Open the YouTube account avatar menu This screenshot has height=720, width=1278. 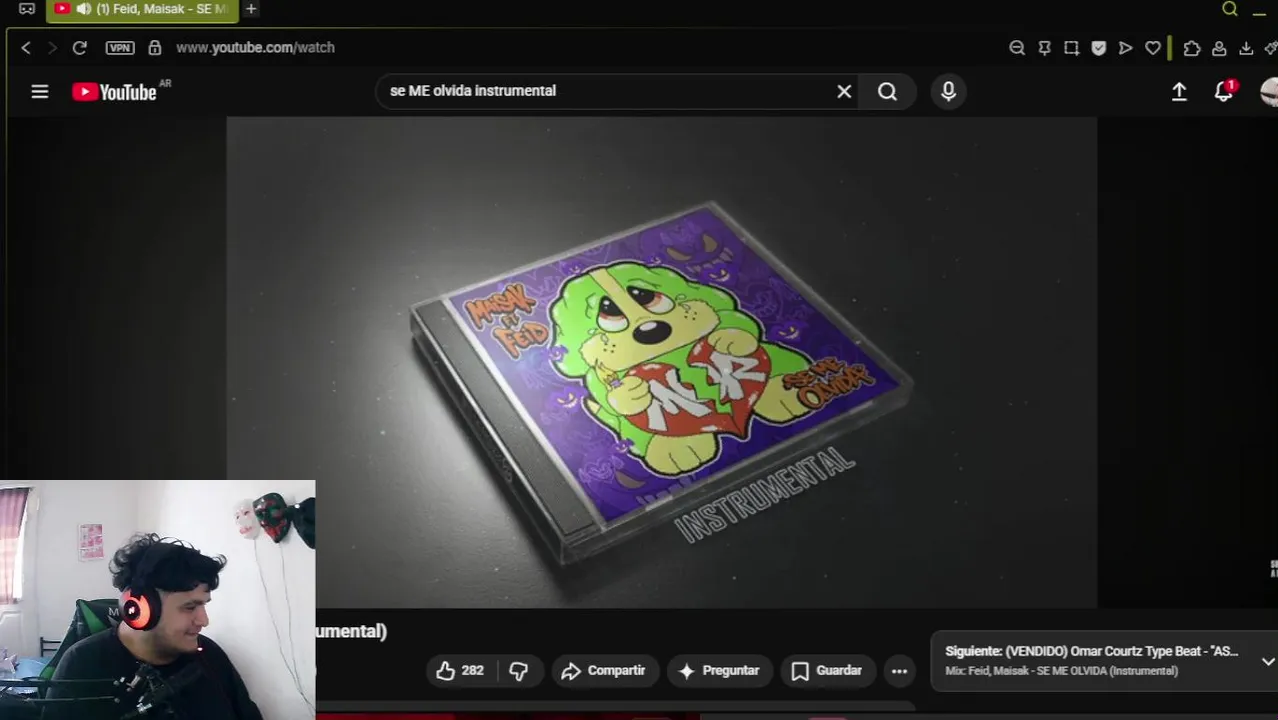click(x=1269, y=91)
